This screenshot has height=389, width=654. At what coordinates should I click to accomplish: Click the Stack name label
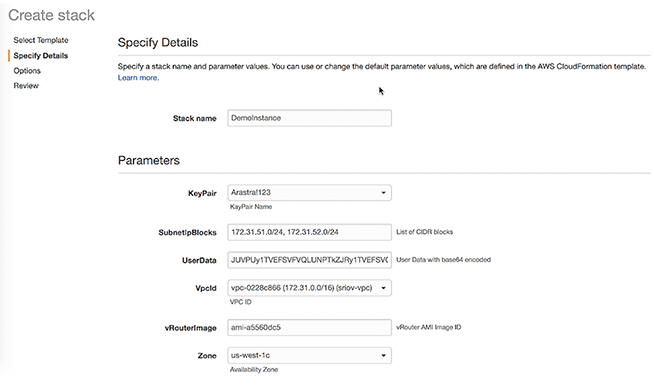click(195, 118)
